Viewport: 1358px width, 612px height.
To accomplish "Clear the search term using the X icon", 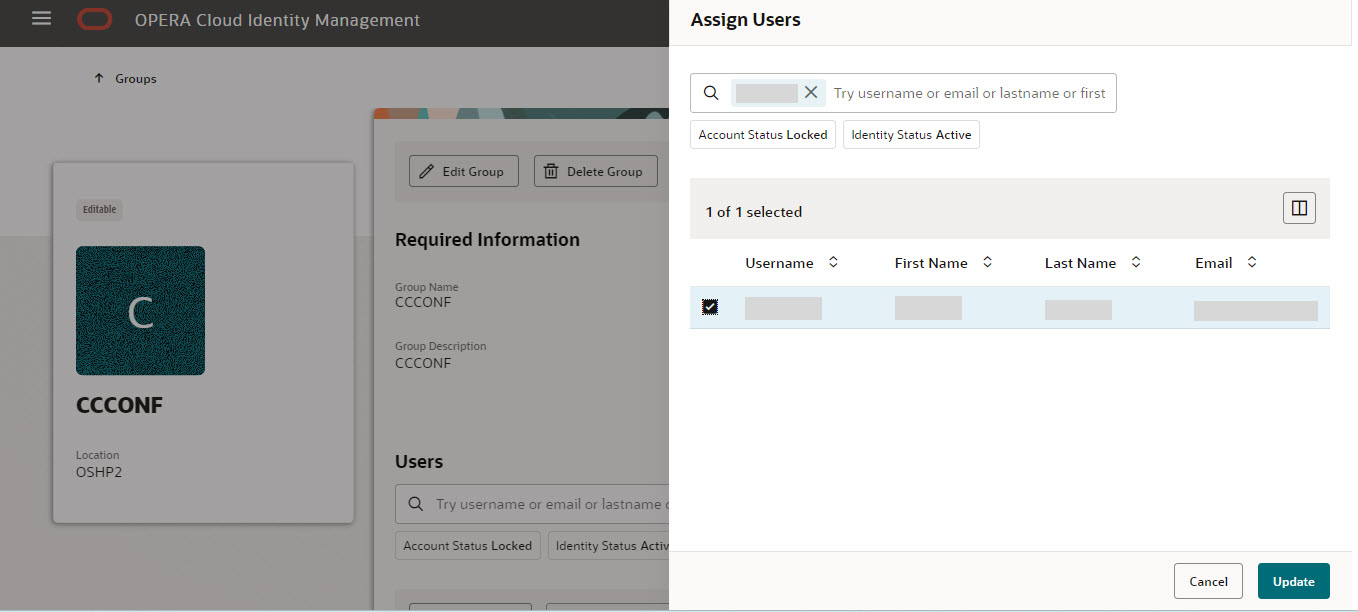I will [811, 92].
